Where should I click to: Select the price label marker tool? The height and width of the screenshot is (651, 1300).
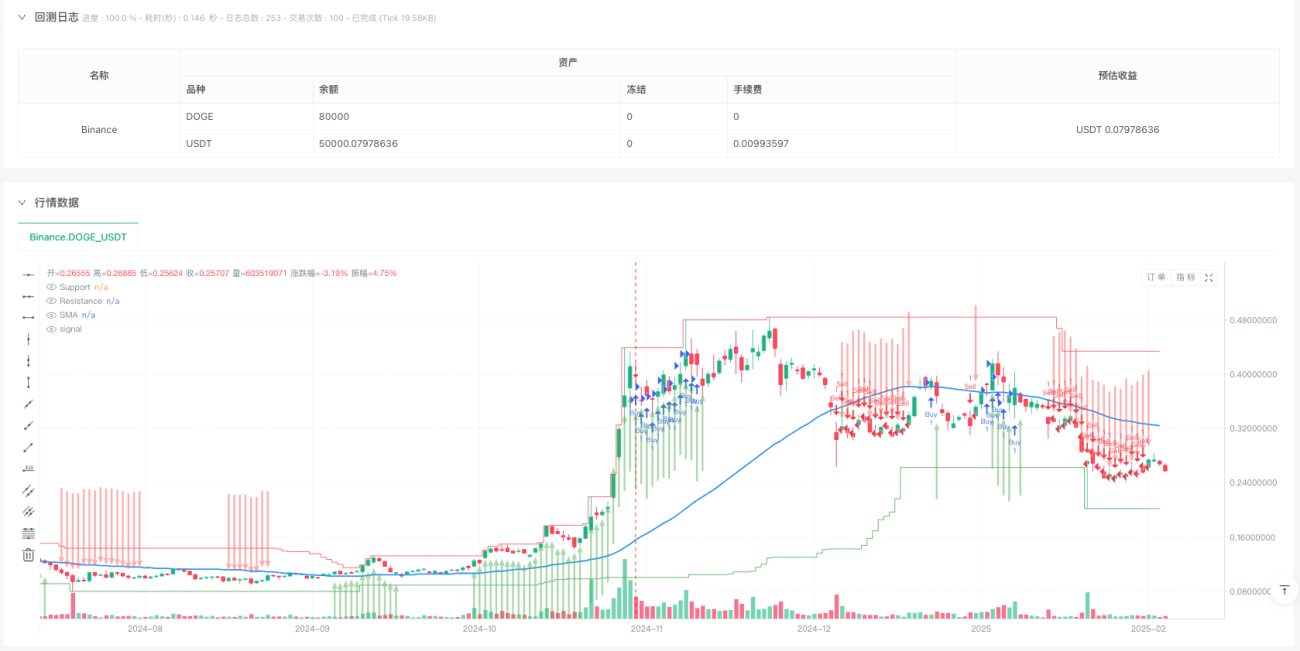[28, 469]
